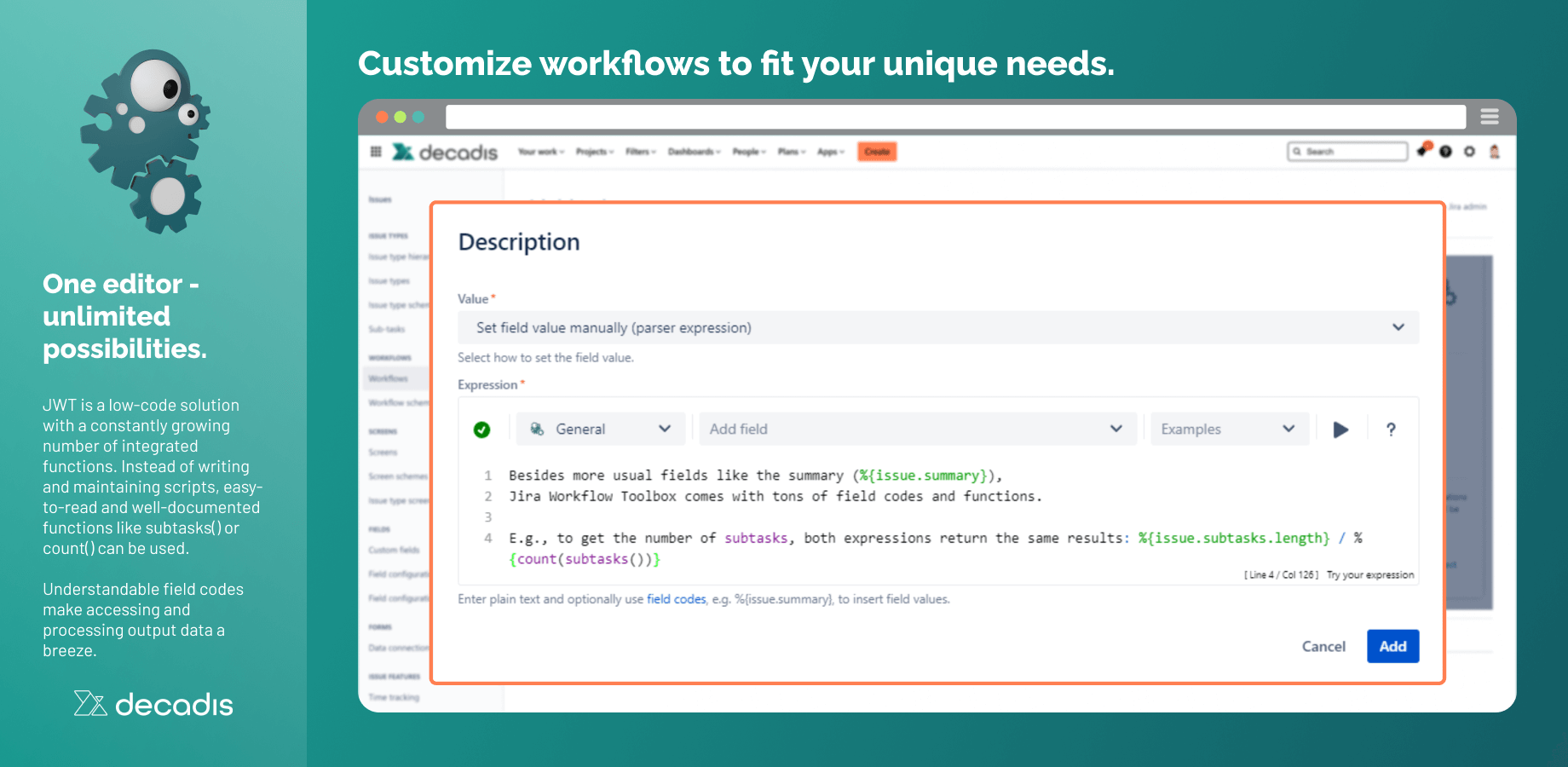Click the teal browser window dot
Screen dimensions: 1568x767
(x=418, y=117)
